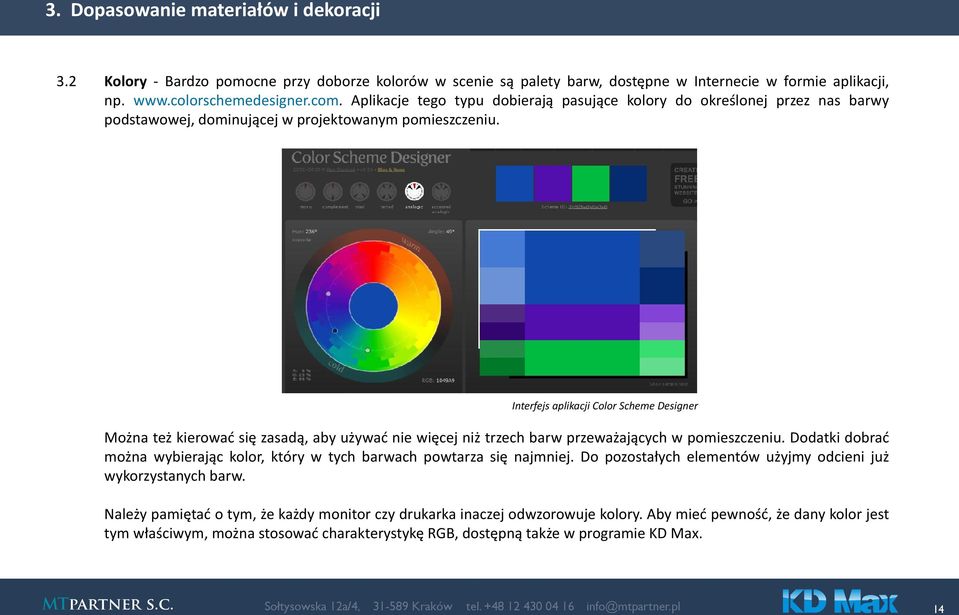This screenshot has height=615, width=959.
Task: Click the Color Scheme Designer title
Action: (371, 157)
